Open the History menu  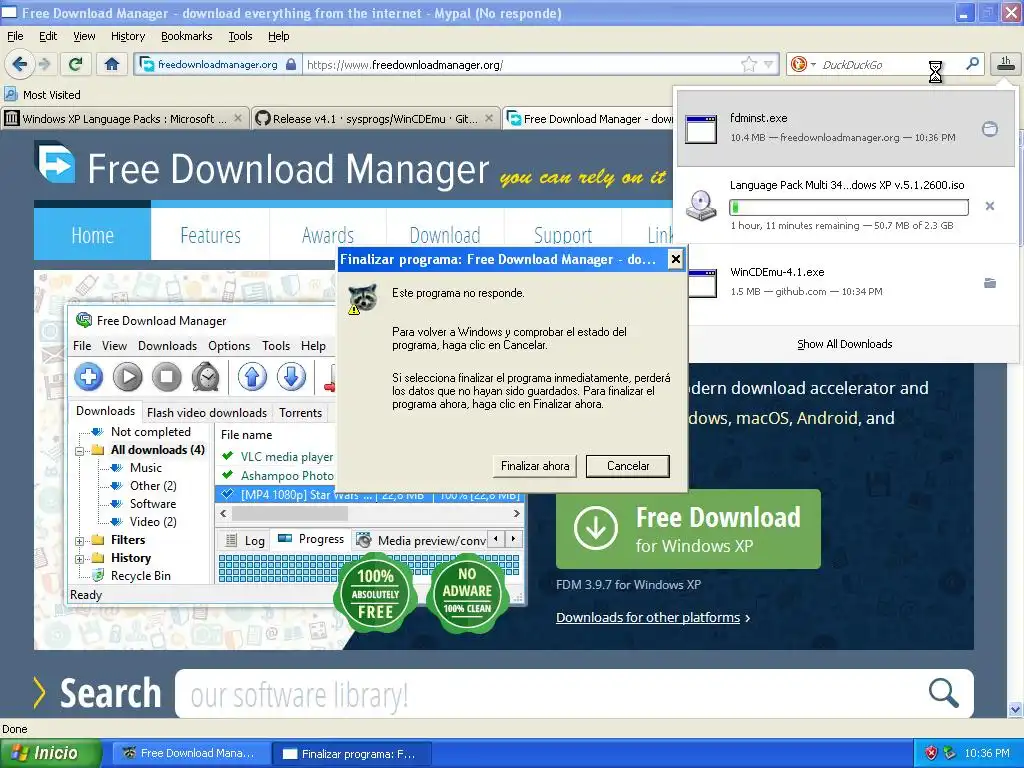pos(127,36)
